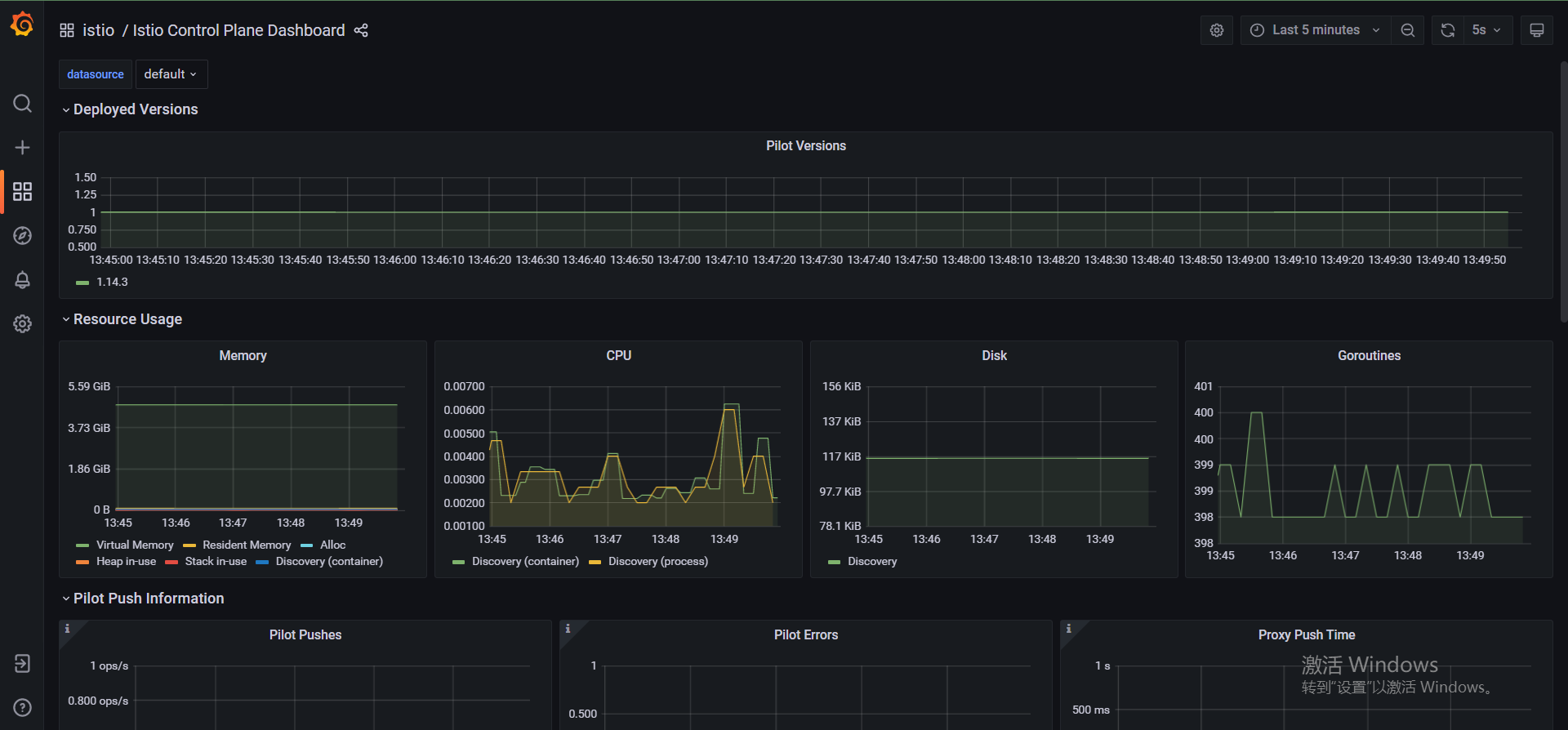Collapse the Deployed Versions row
1568x730 pixels.
pyautogui.click(x=130, y=109)
